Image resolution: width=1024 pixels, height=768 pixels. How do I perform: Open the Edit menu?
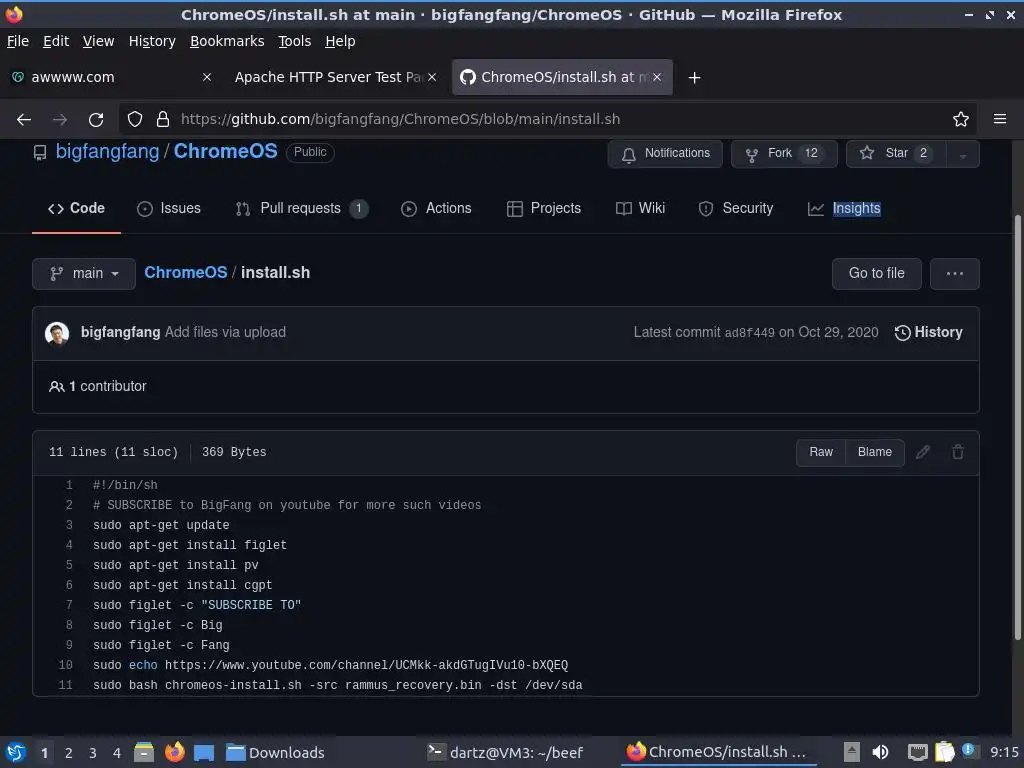[x=56, y=41]
